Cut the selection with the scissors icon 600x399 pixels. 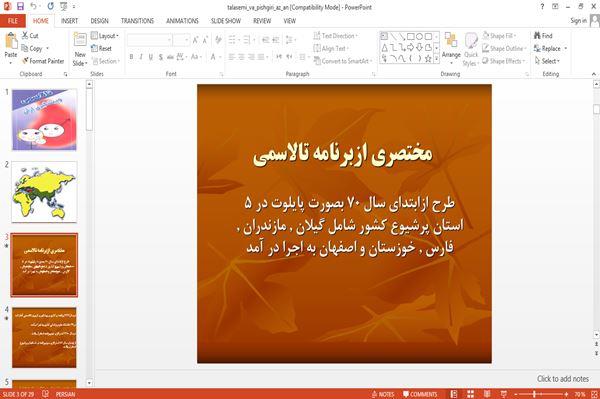pos(25,36)
